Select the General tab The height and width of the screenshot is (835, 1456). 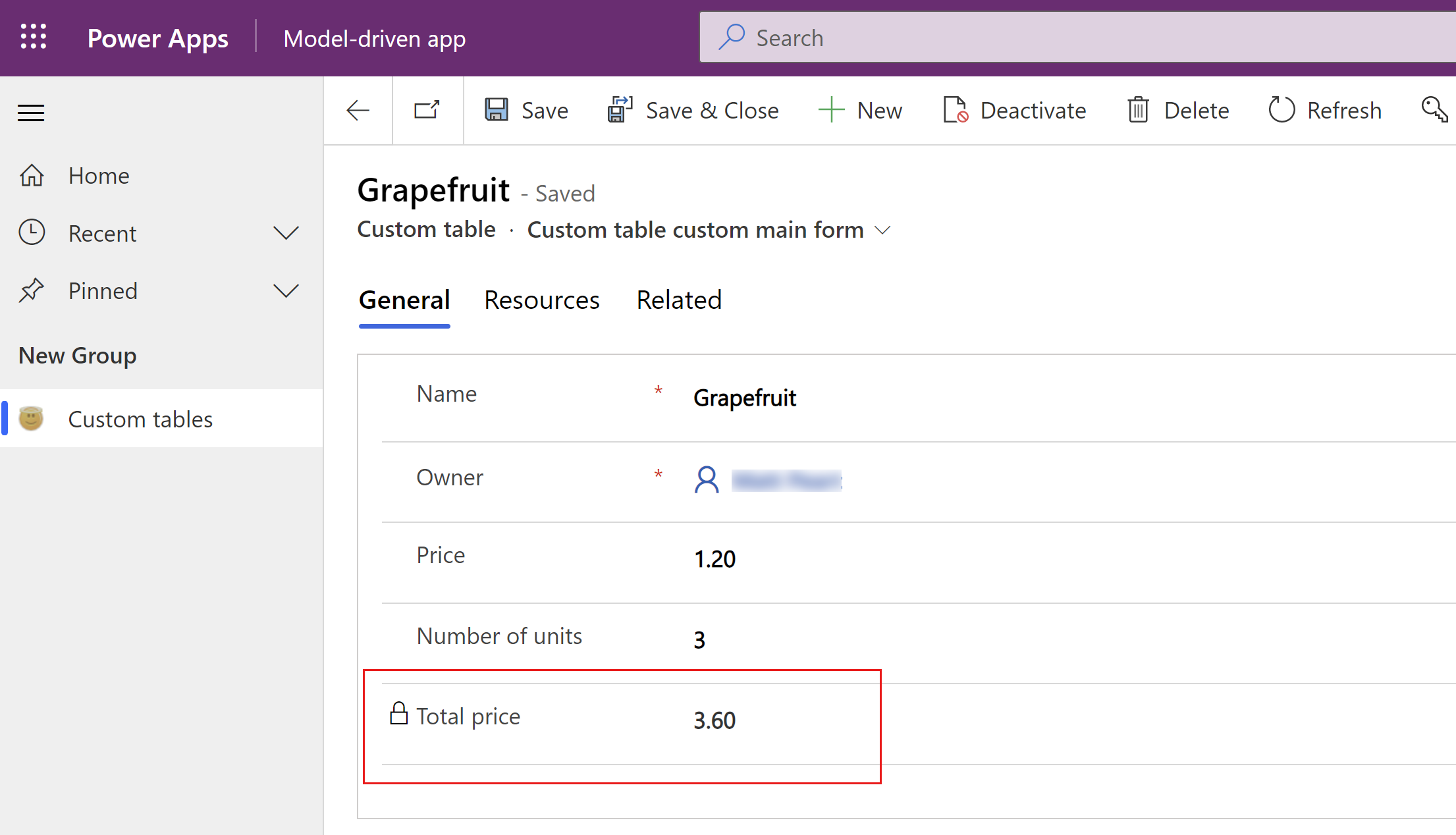pos(403,299)
